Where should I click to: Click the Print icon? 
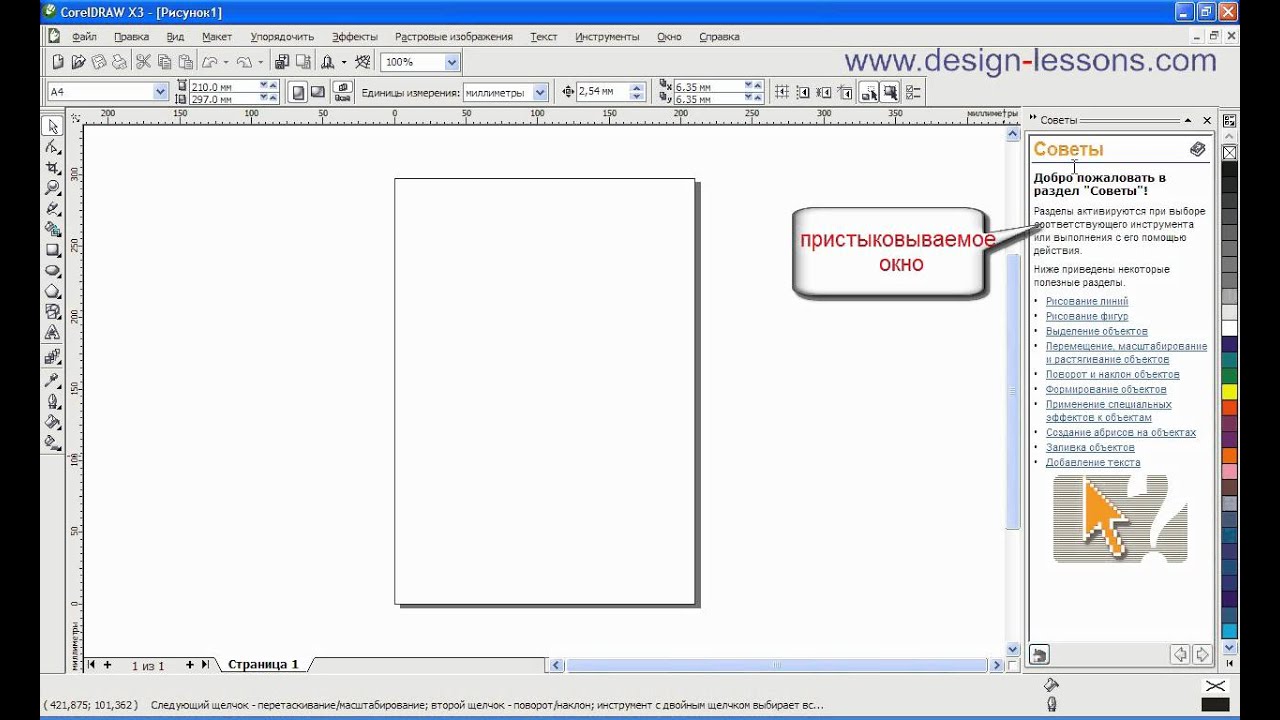(120, 62)
